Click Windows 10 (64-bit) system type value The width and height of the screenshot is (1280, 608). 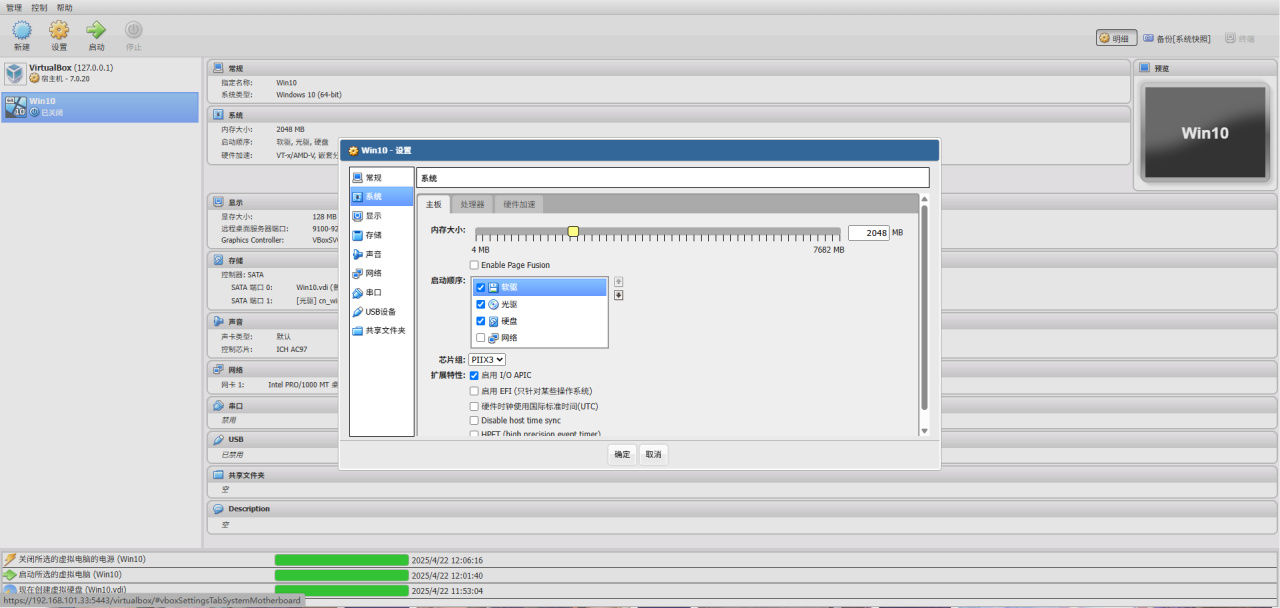click(x=309, y=94)
